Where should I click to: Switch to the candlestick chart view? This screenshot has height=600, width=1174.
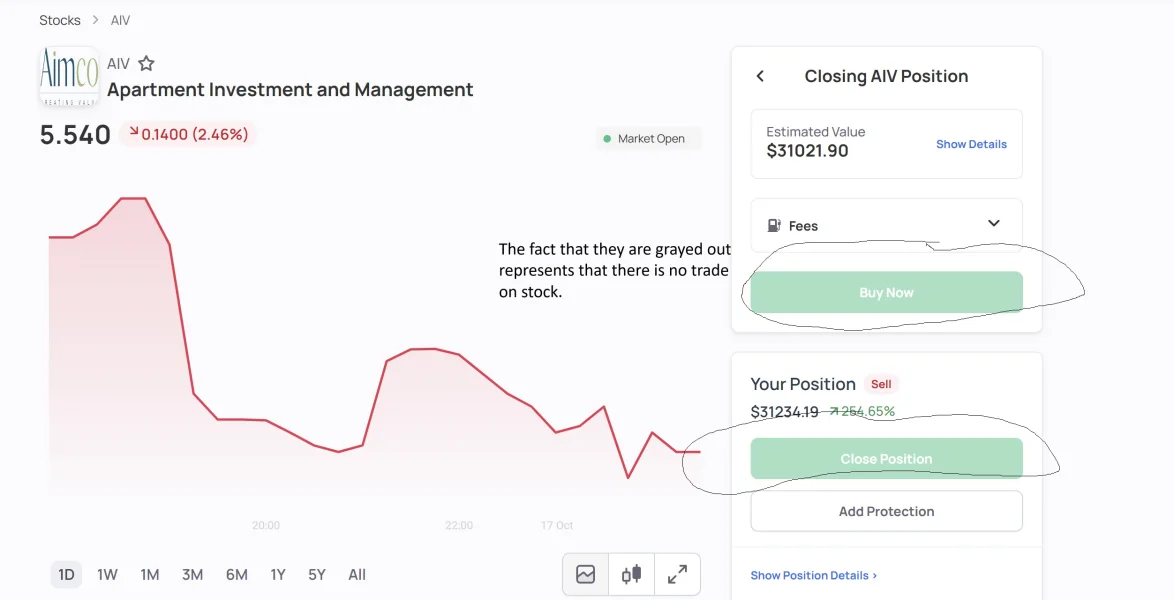click(631, 574)
